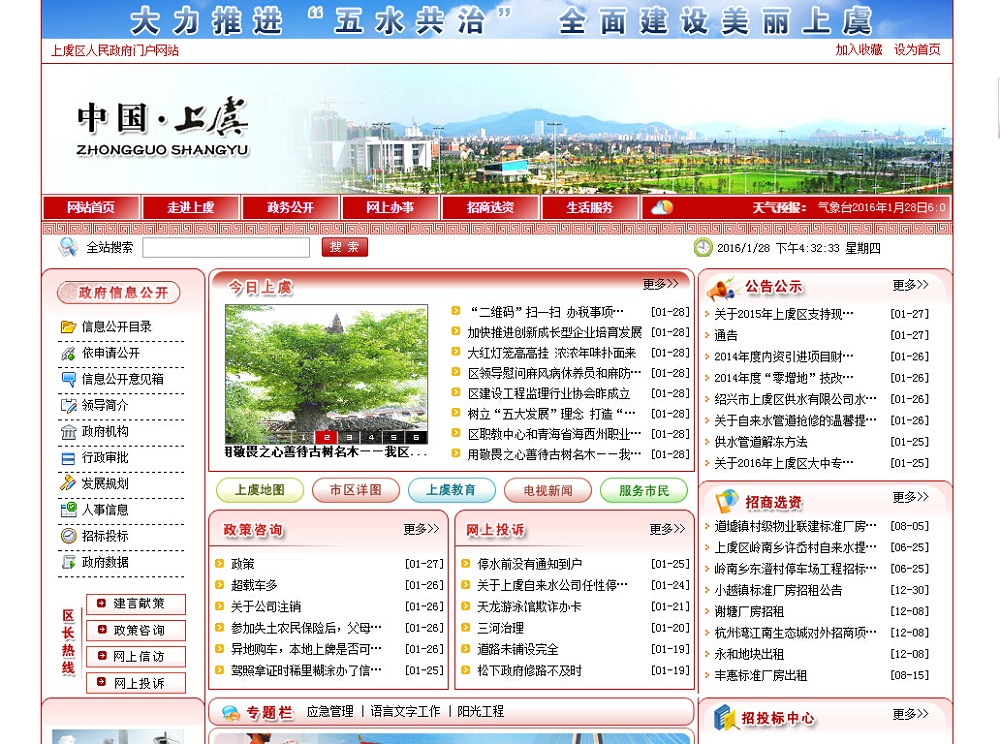Click the 全站搜索 text input field
This screenshot has height=744, width=1000.
pos(226,248)
